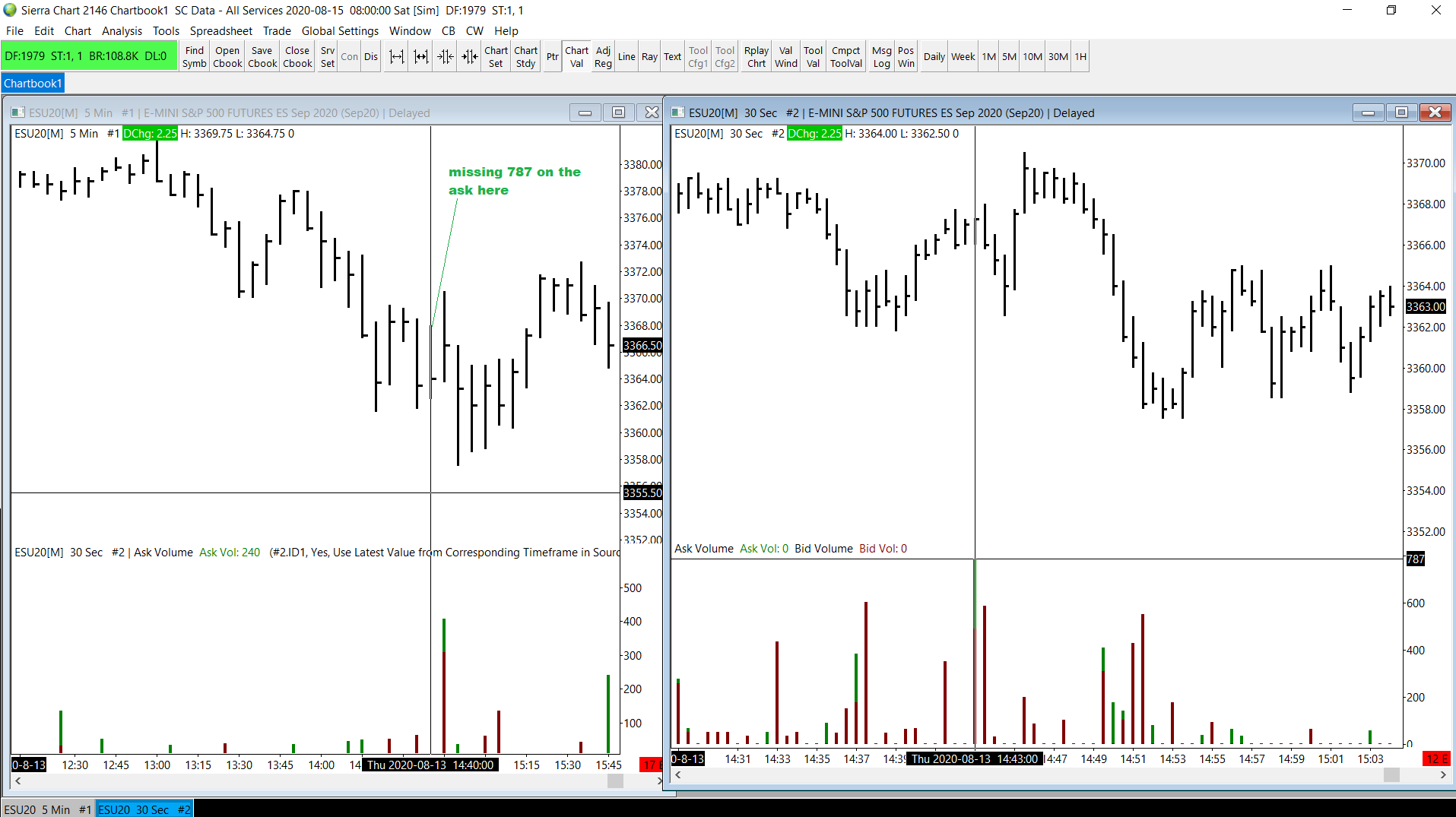Click the 'missing 787 on the ask here' annotation
The width and height of the screenshot is (1456, 817).
515,181
